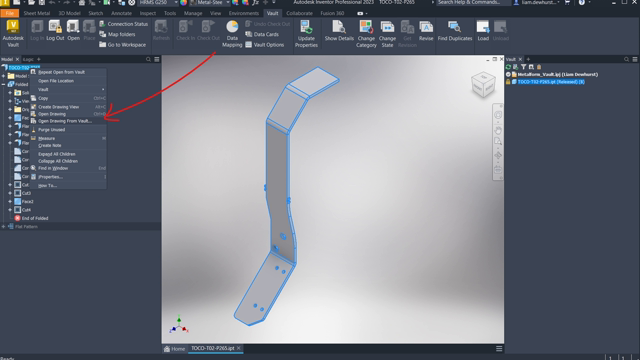Close the TOCO-T02-P265.ipt document tab

pyautogui.click(x=239, y=348)
